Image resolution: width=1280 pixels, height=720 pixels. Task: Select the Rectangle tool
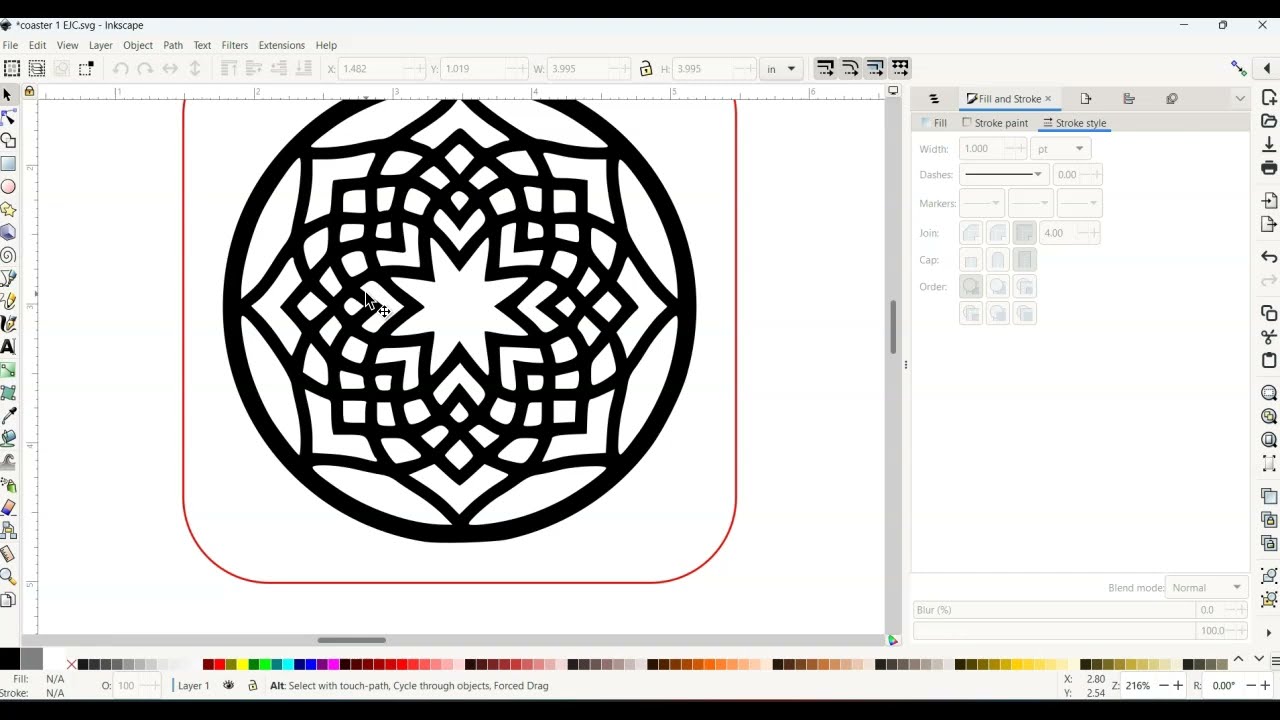pos(8,164)
